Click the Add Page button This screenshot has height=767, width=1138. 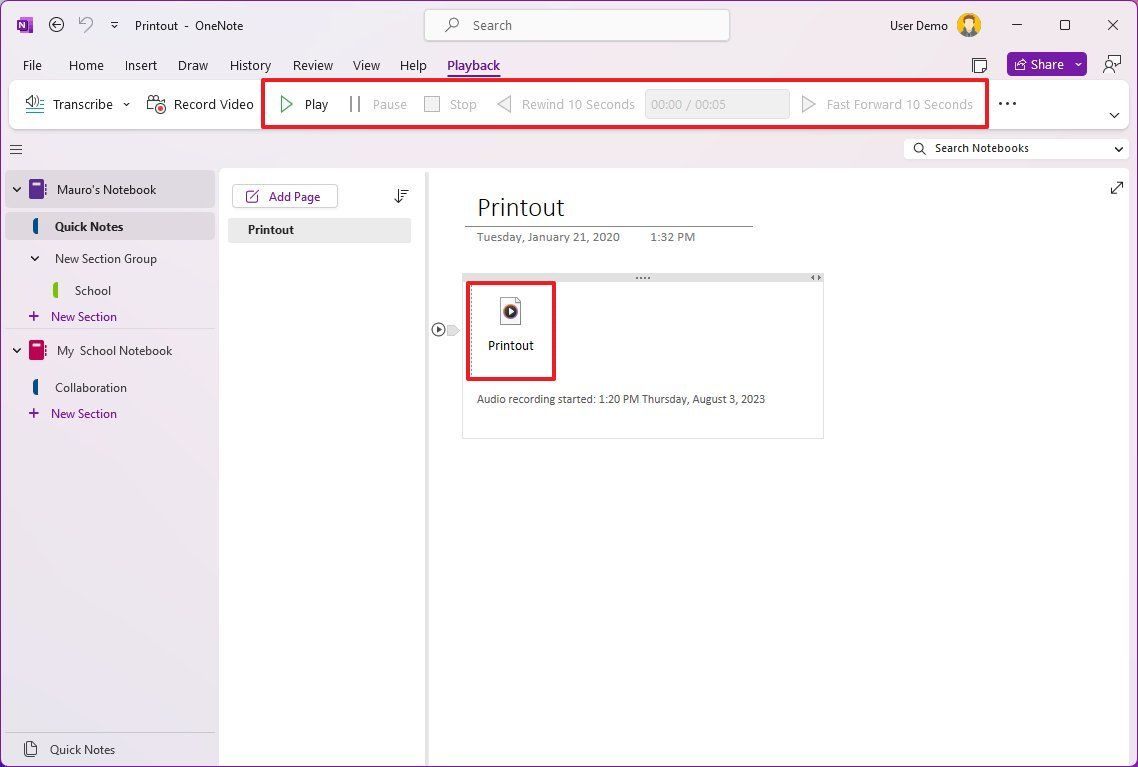[285, 196]
